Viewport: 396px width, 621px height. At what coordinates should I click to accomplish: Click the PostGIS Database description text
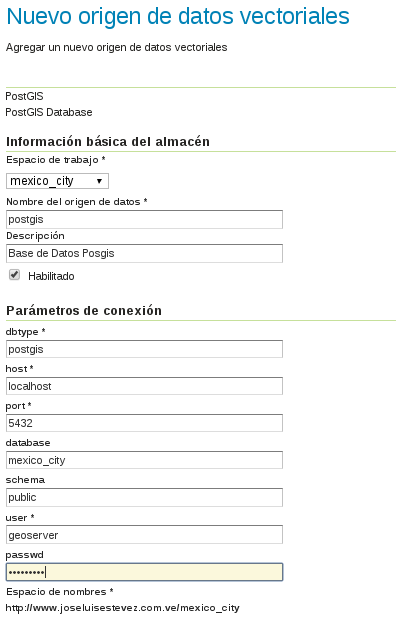[49, 112]
